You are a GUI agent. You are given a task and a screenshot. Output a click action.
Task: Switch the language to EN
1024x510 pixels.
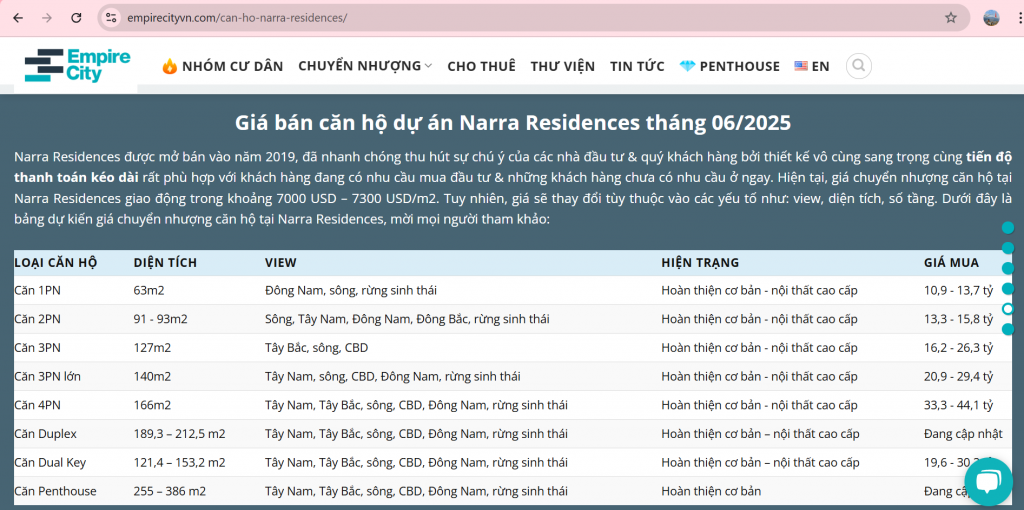[x=812, y=66]
